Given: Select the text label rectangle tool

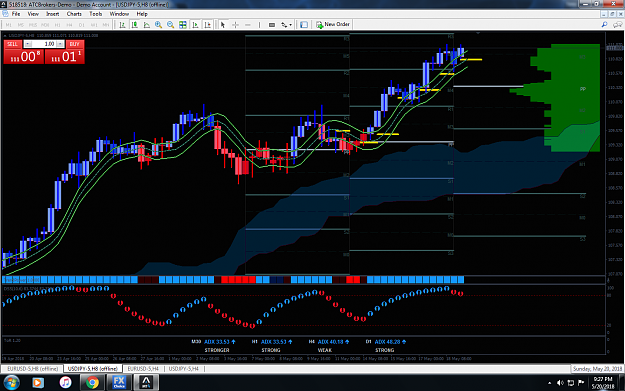Looking at the screenshot, I should pyautogui.click(x=272, y=25).
